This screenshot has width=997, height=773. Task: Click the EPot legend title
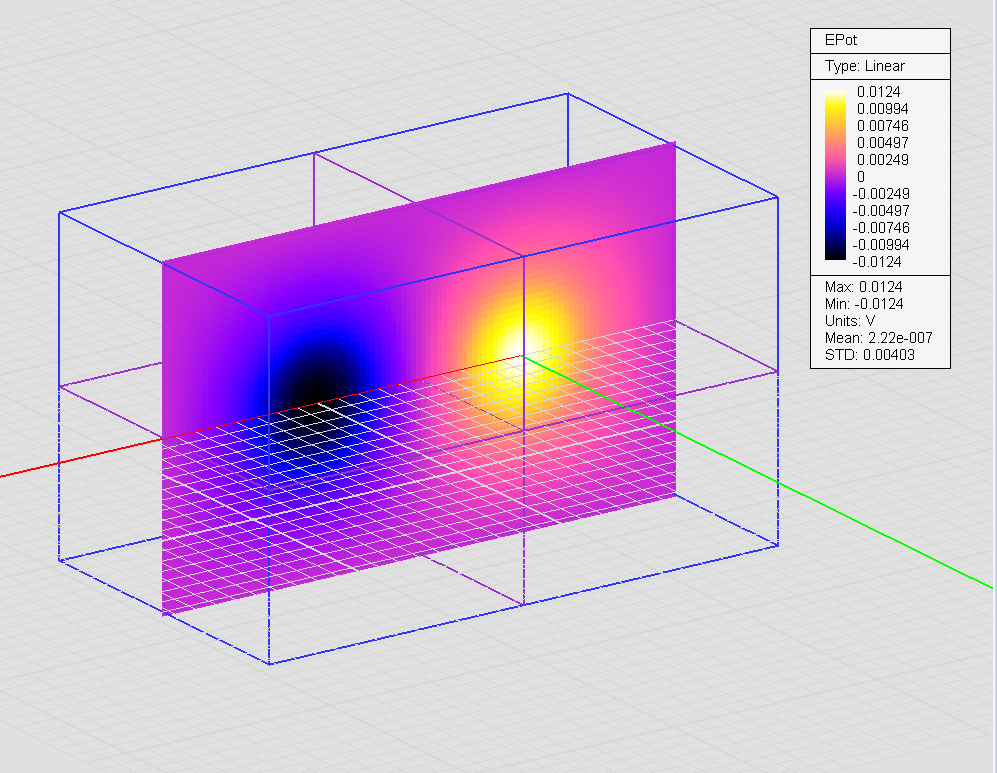point(842,41)
